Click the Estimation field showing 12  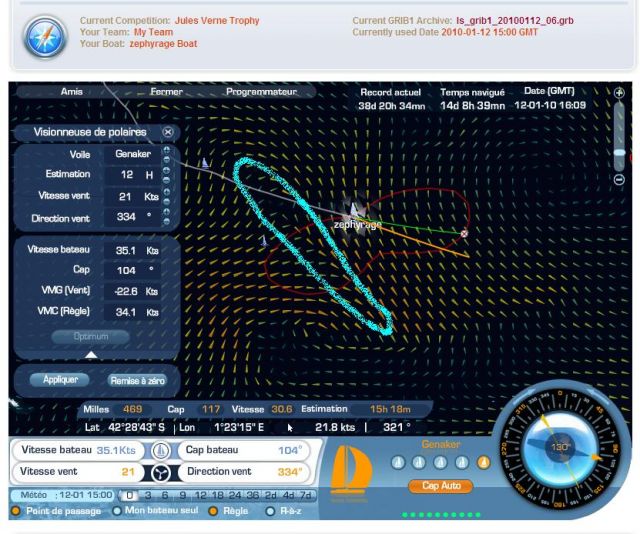(x=133, y=175)
